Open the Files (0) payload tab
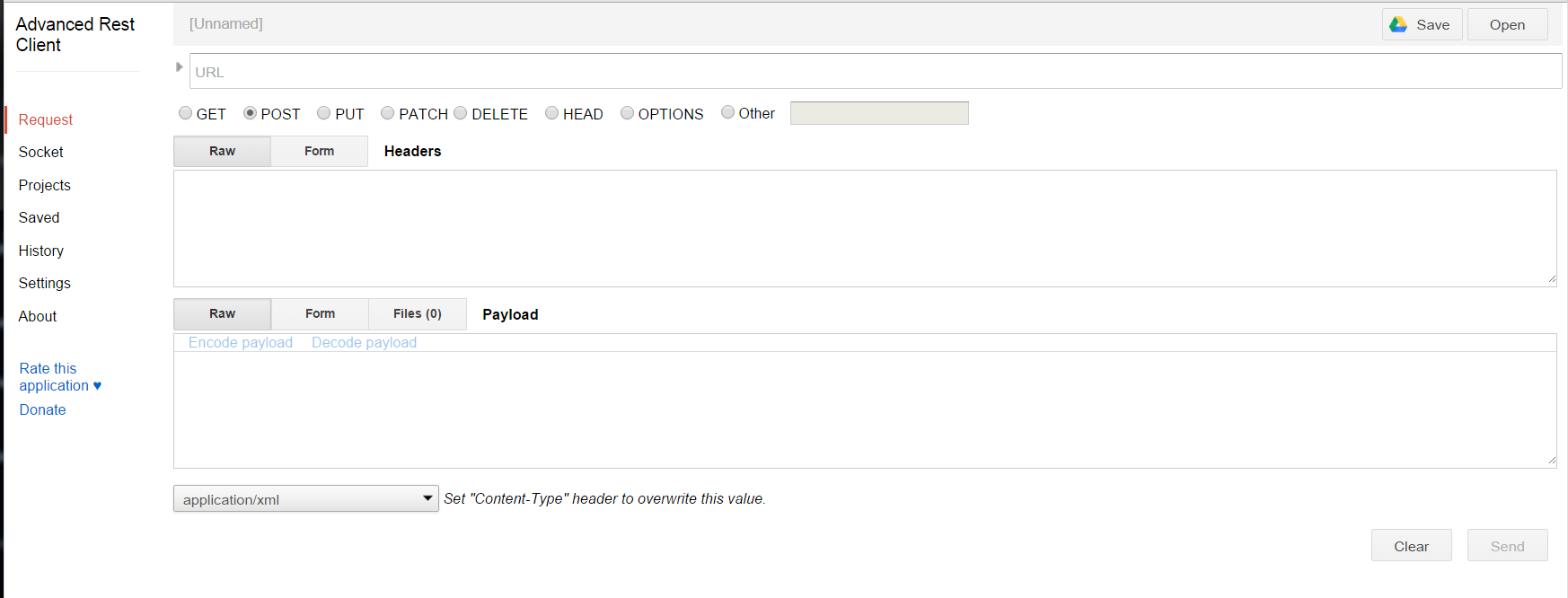Image resolution: width=1568 pixels, height=598 pixels. [x=417, y=314]
